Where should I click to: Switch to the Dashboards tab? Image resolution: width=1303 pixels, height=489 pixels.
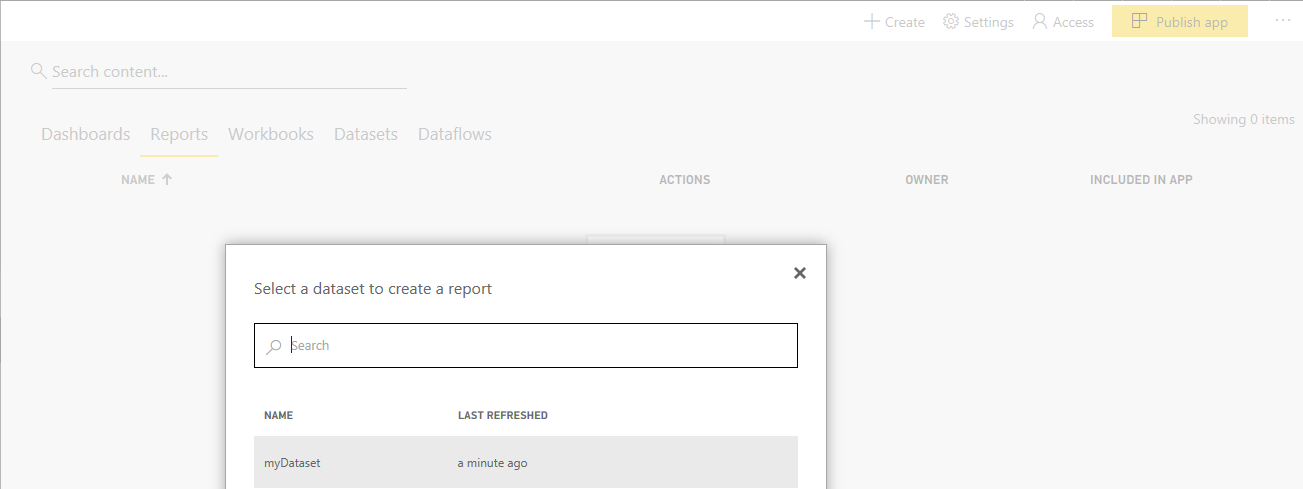coord(86,134)
